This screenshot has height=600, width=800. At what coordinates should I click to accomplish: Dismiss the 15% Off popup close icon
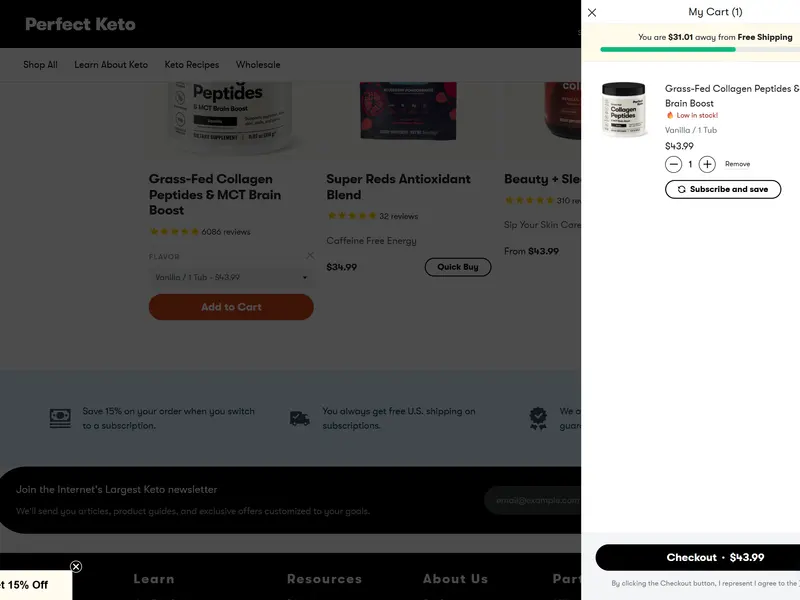click(x=76, y=567)
